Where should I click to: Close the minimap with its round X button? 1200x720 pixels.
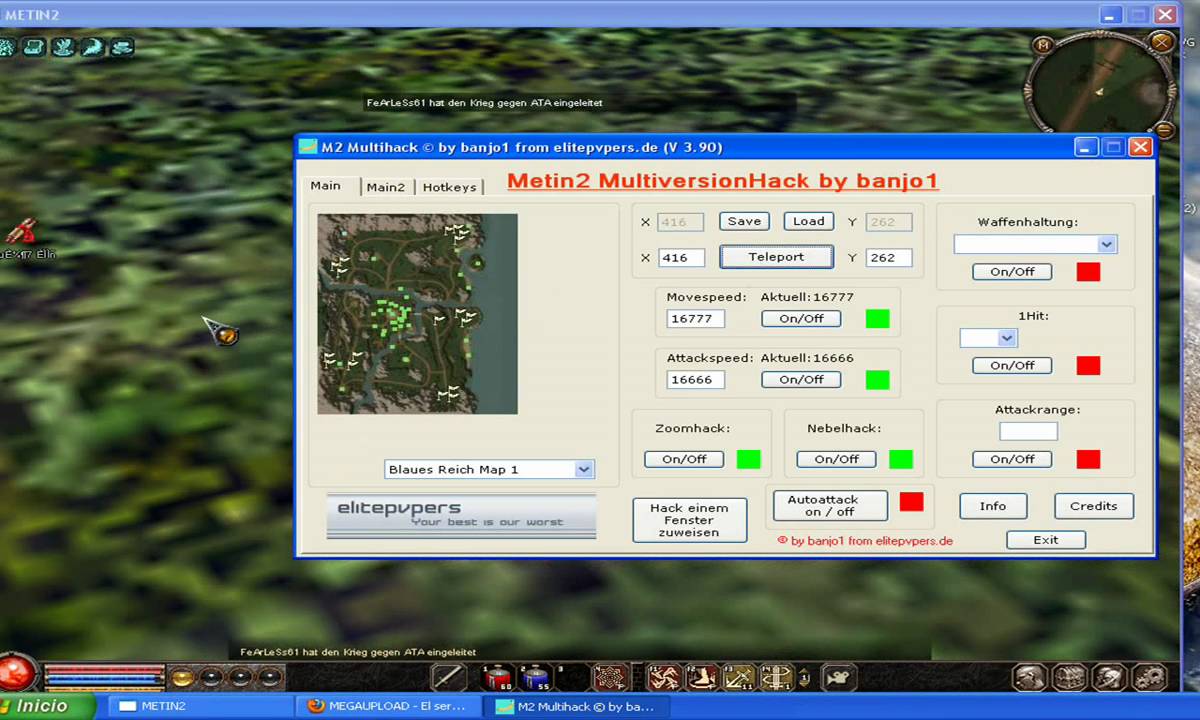click(1161, 42)
